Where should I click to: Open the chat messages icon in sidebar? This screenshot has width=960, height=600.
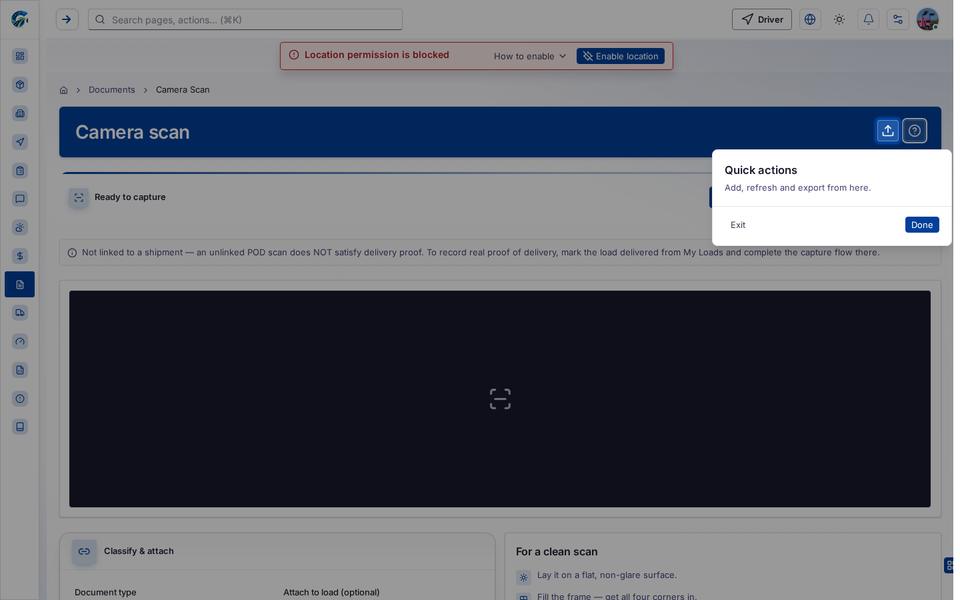[x=20, y=198]
